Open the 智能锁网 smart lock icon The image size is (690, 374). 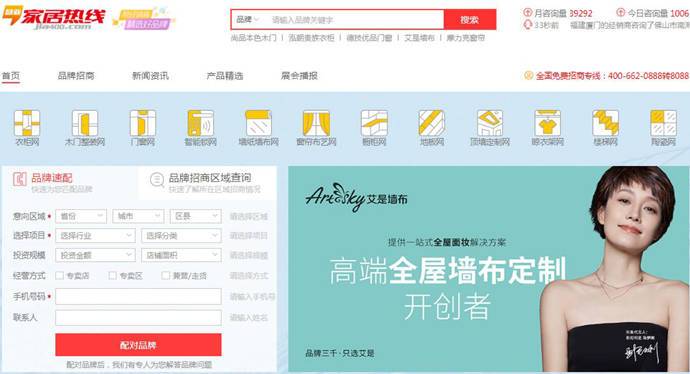point(201,123)
